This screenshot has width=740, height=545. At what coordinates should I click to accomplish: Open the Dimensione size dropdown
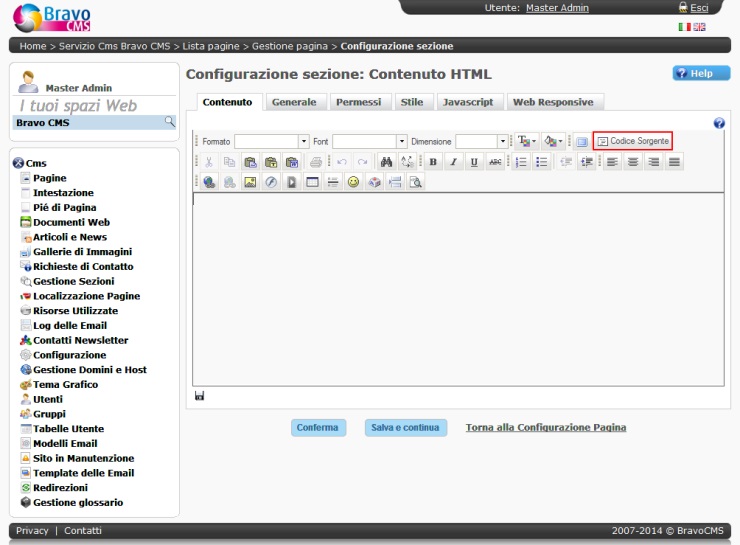(x=482, y=142)
